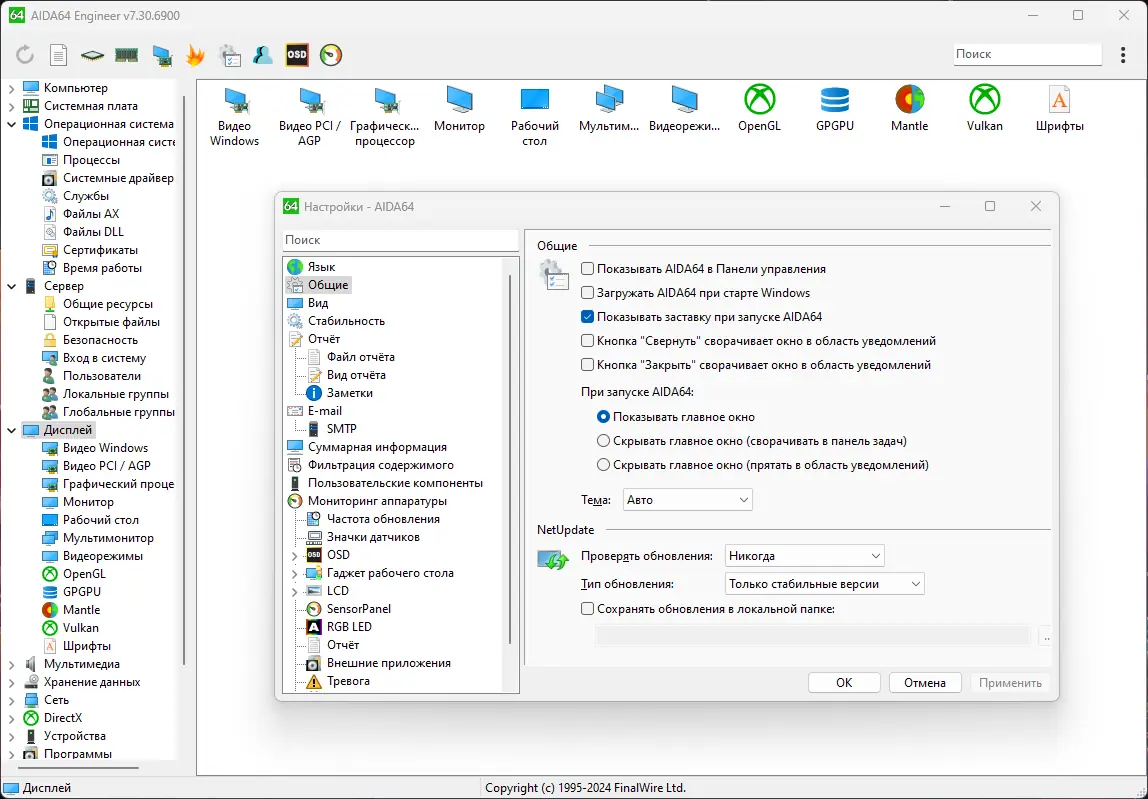Click the checklist settings toolbar icon
Viewport: 1148px width, 799px height.
coord(230,55)
